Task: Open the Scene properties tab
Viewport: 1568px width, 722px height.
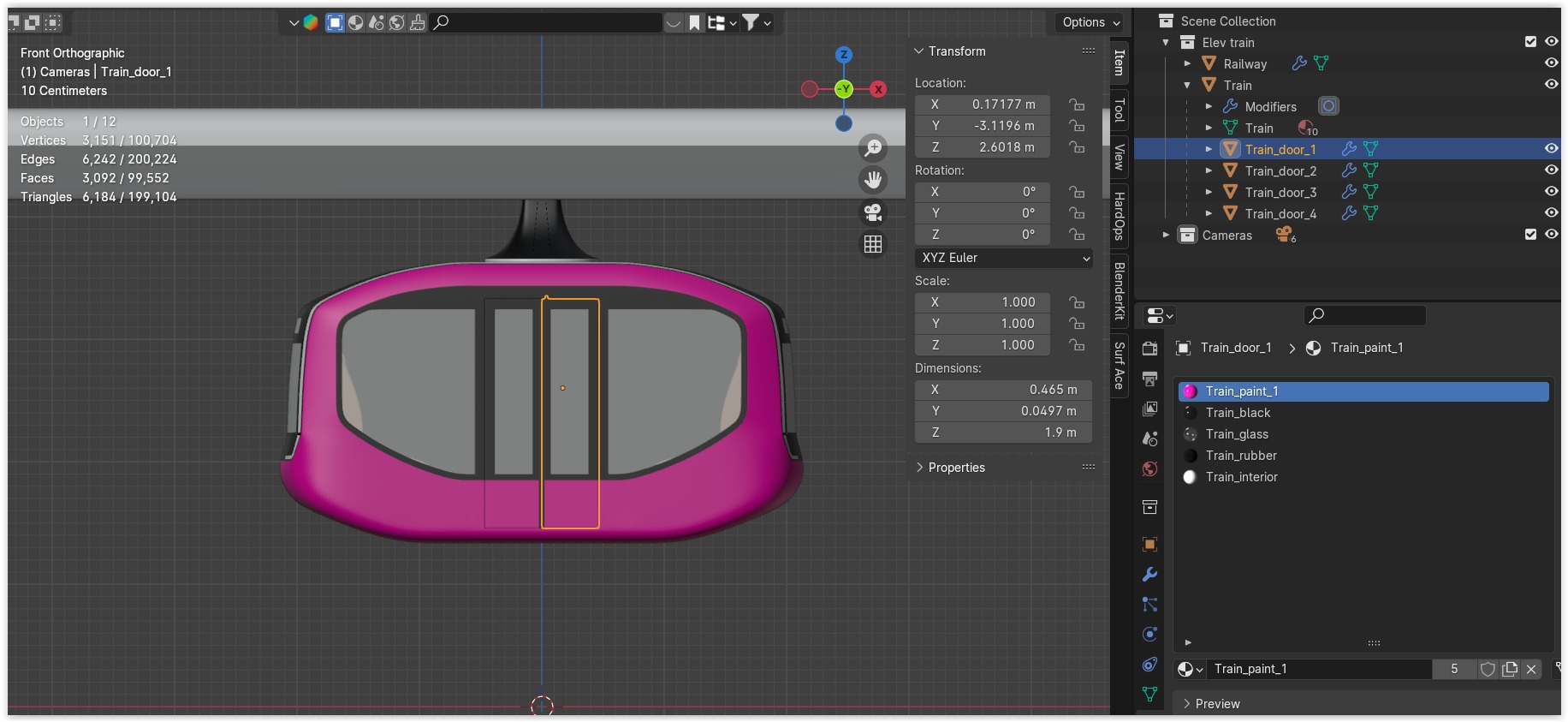Action: [x=1150, y=439]
